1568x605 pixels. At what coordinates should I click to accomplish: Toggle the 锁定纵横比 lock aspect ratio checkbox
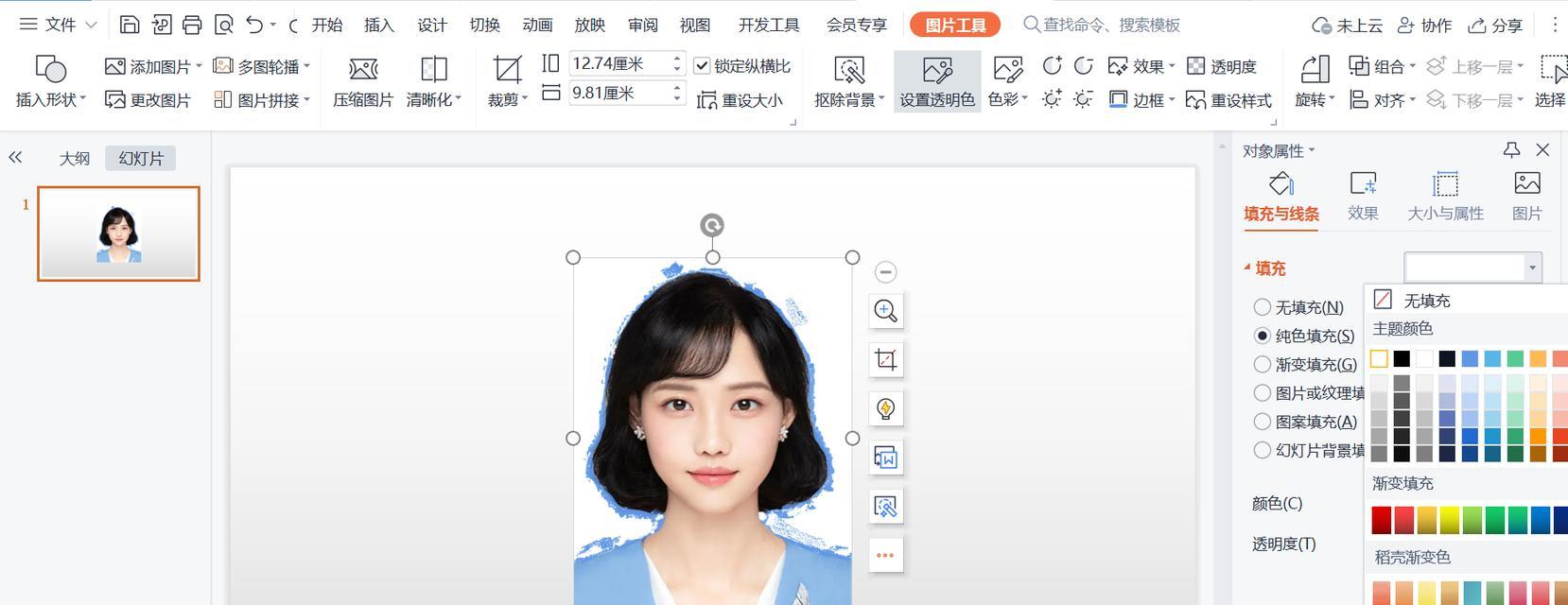click(702, 66)
